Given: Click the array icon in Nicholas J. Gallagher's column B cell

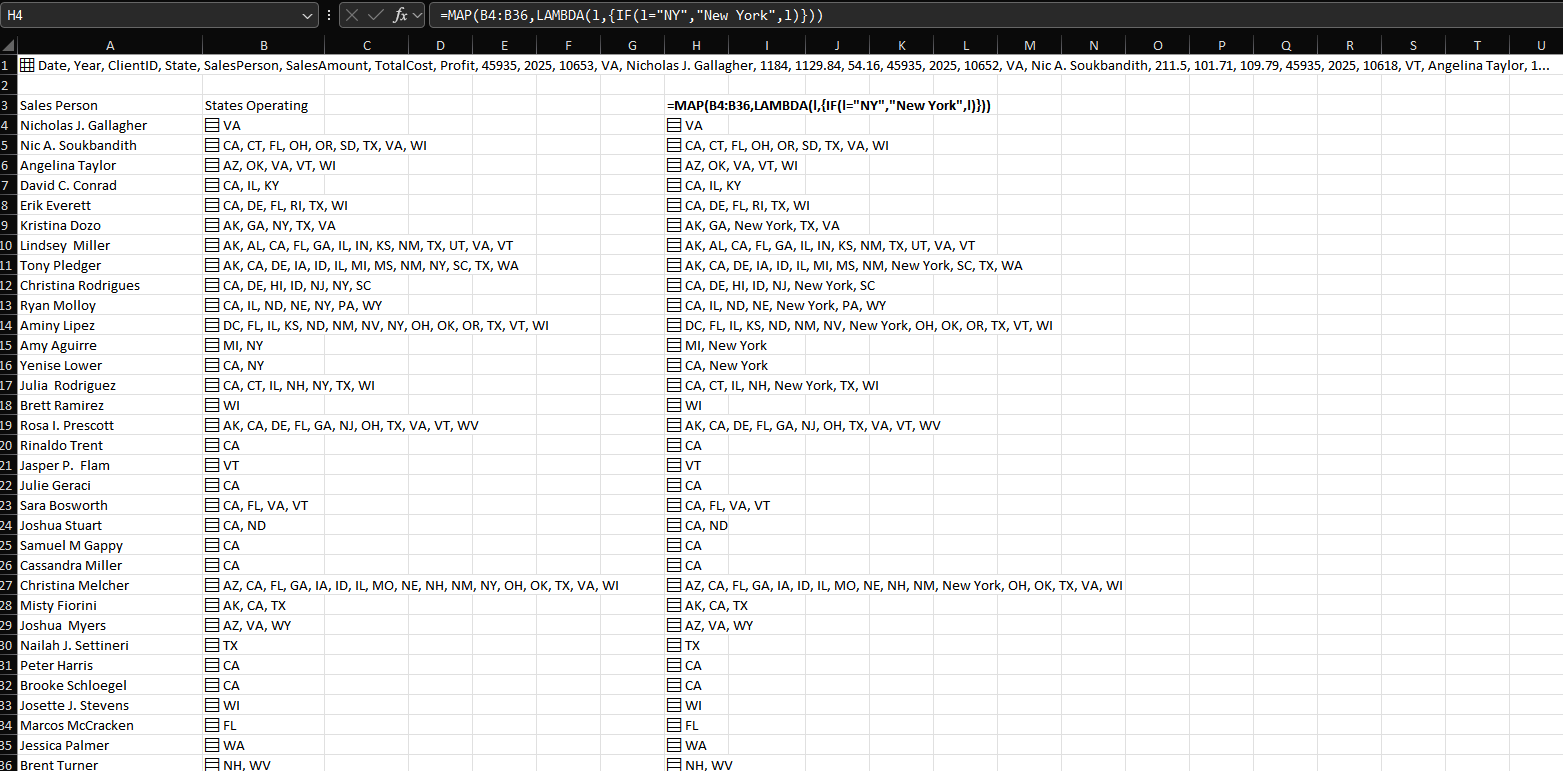Looking at the screenshot, I should (212, 125).
